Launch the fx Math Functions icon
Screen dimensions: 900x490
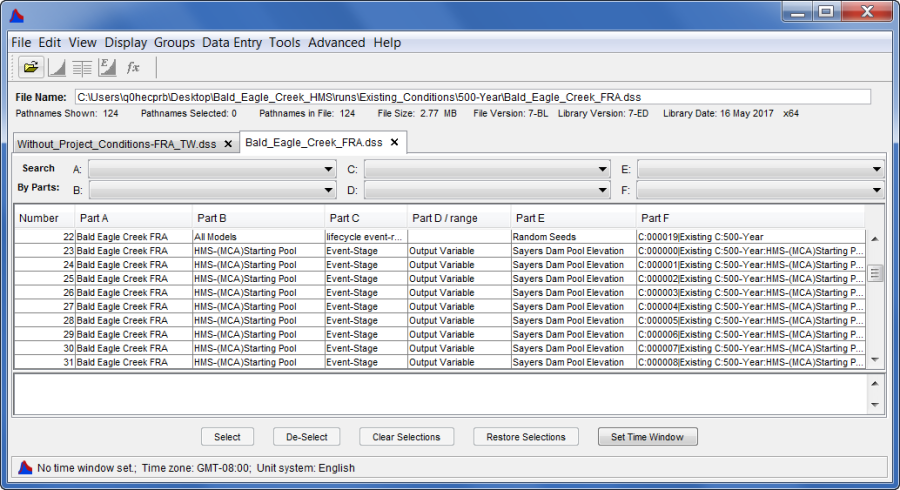(x=133, y=67)
